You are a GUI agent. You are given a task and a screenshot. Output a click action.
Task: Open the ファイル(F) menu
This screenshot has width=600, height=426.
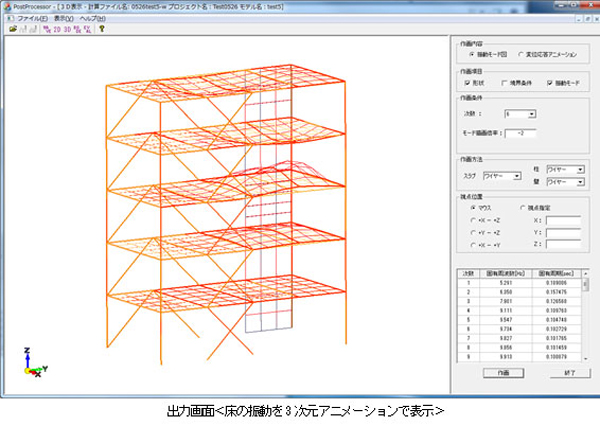pos(33,18)
